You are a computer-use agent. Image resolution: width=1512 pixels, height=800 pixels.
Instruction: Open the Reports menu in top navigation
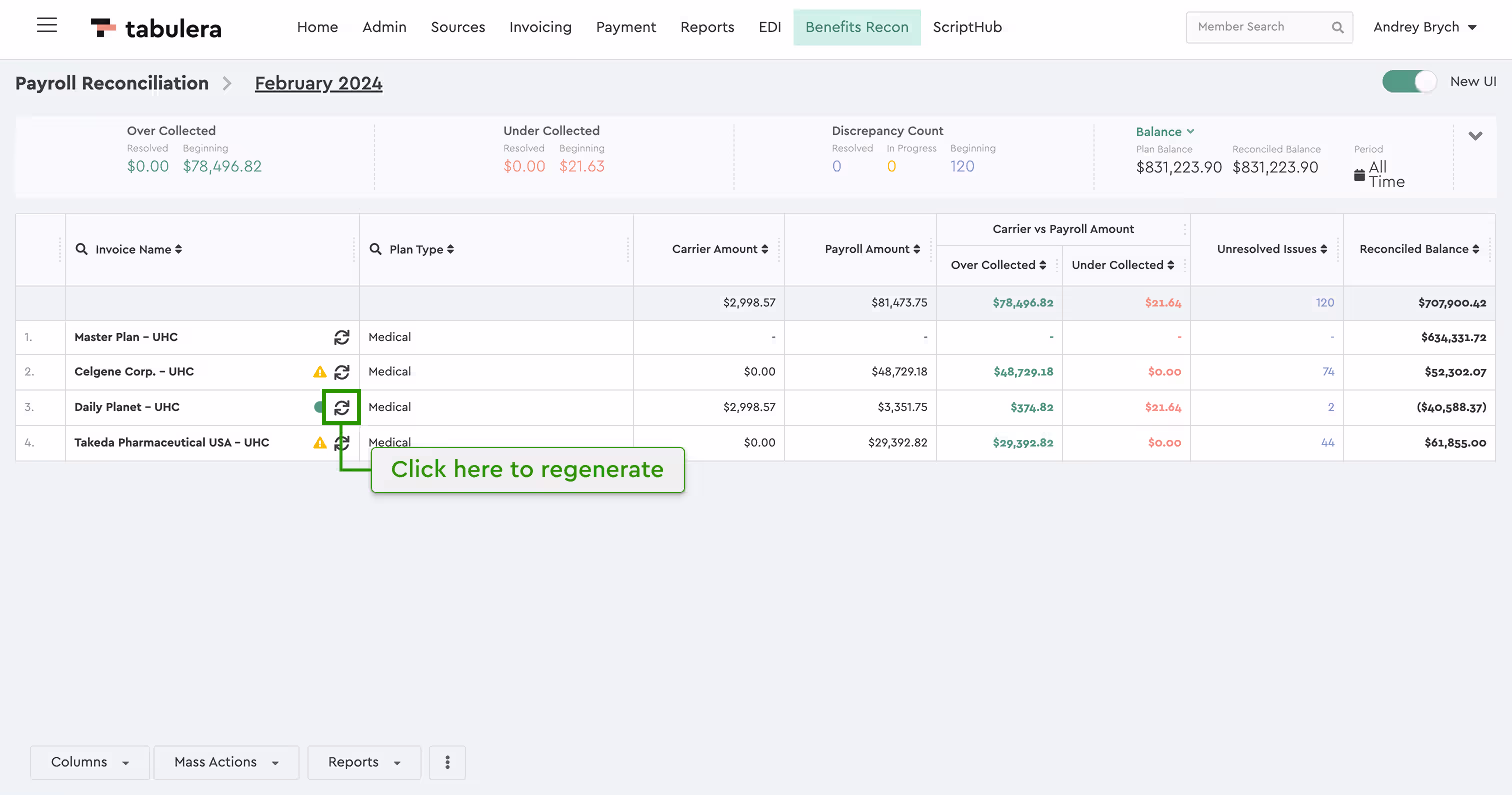(707, 27)
